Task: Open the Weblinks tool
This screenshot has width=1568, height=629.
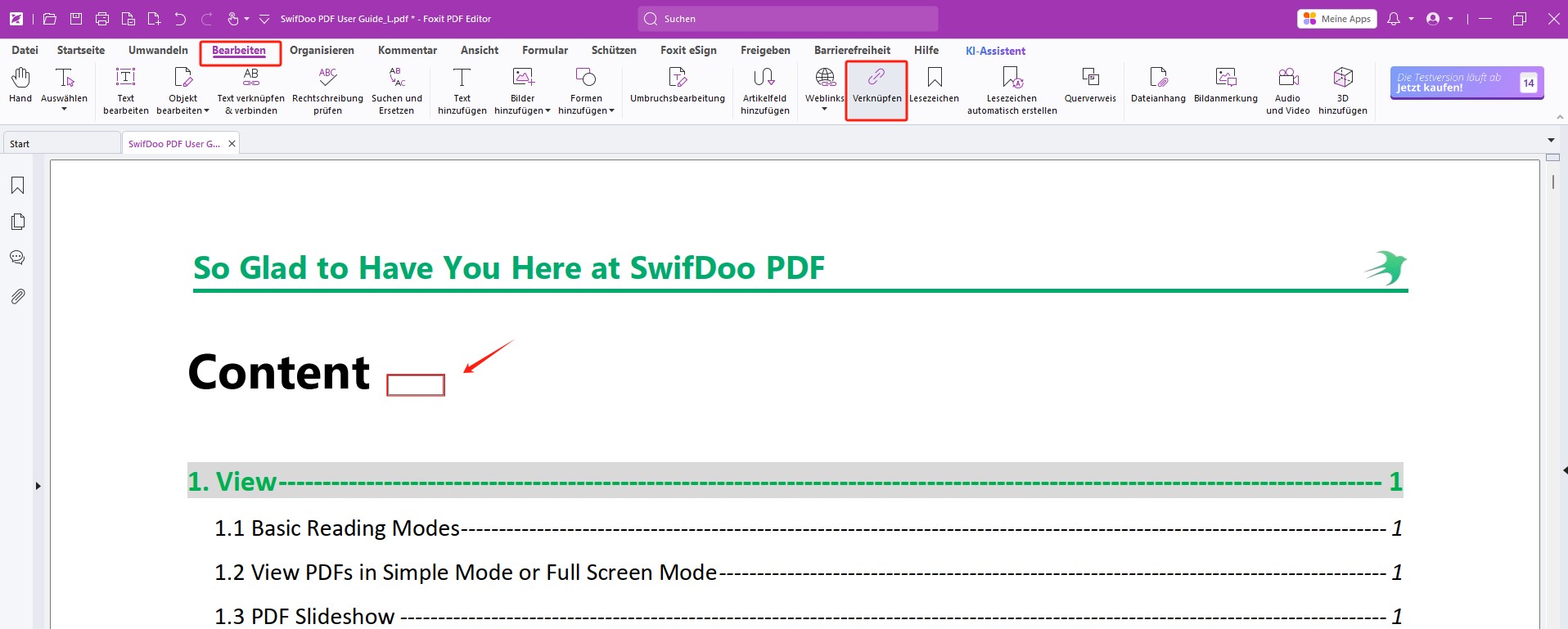Action: point(825,85)
